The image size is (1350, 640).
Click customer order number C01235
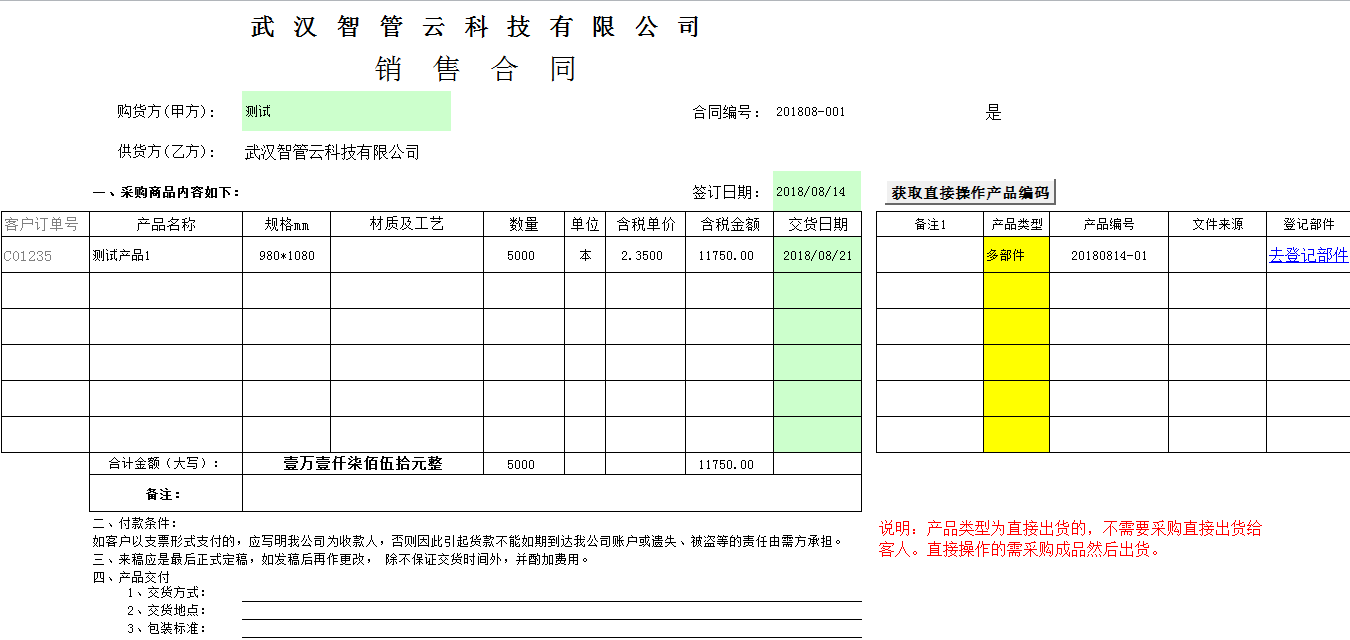click(45, 255)
